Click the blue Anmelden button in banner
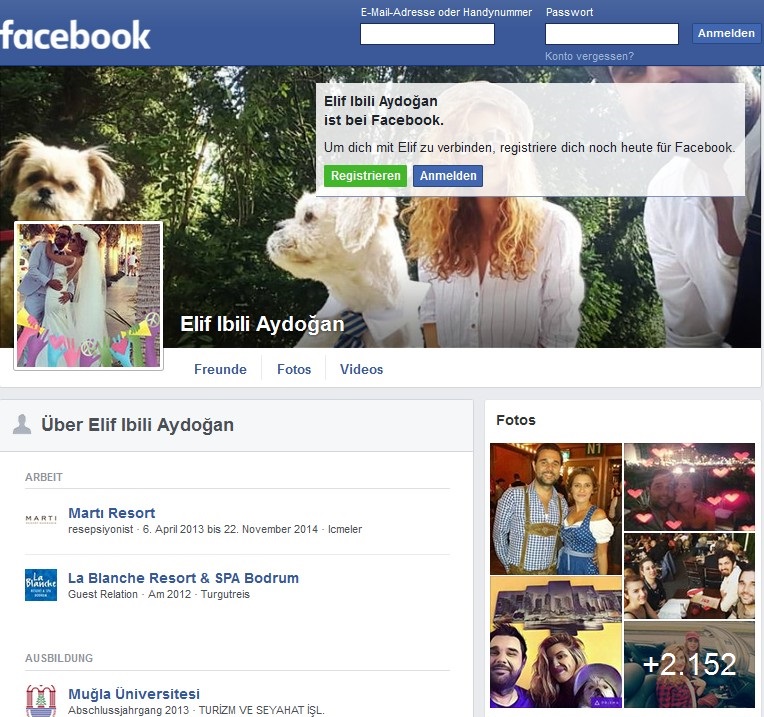This screenshot has height=717, width=764. pos(448,176)
